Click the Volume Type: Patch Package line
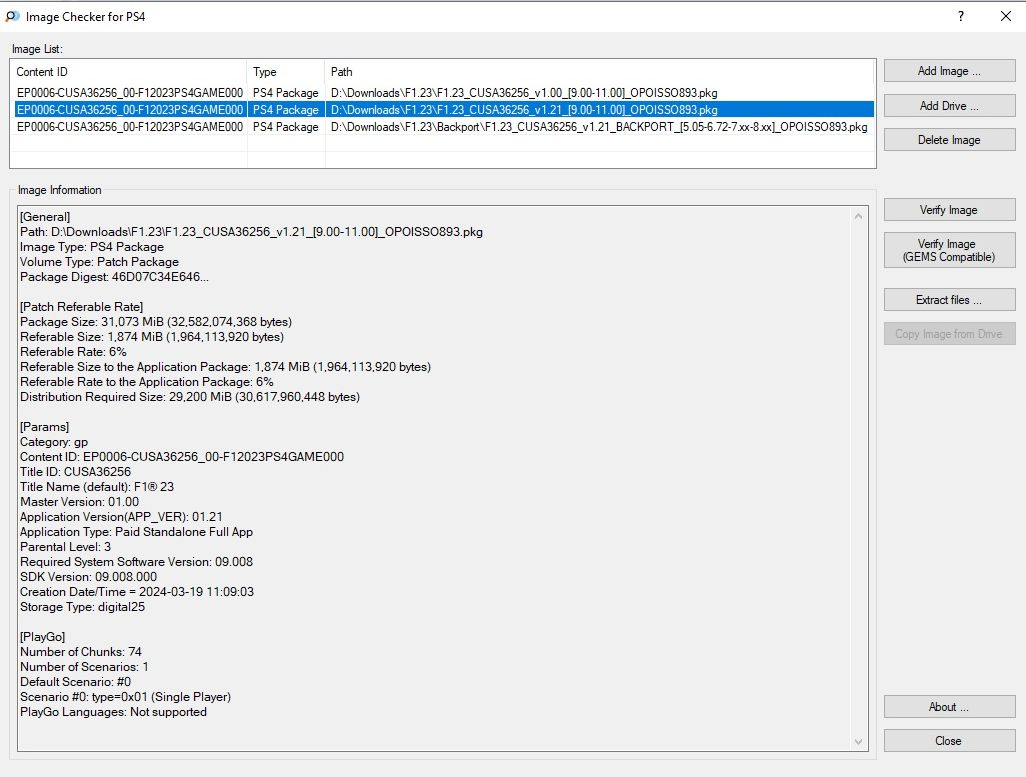The width and height of the screenshot is (1026, 777). tap(99, 262)
